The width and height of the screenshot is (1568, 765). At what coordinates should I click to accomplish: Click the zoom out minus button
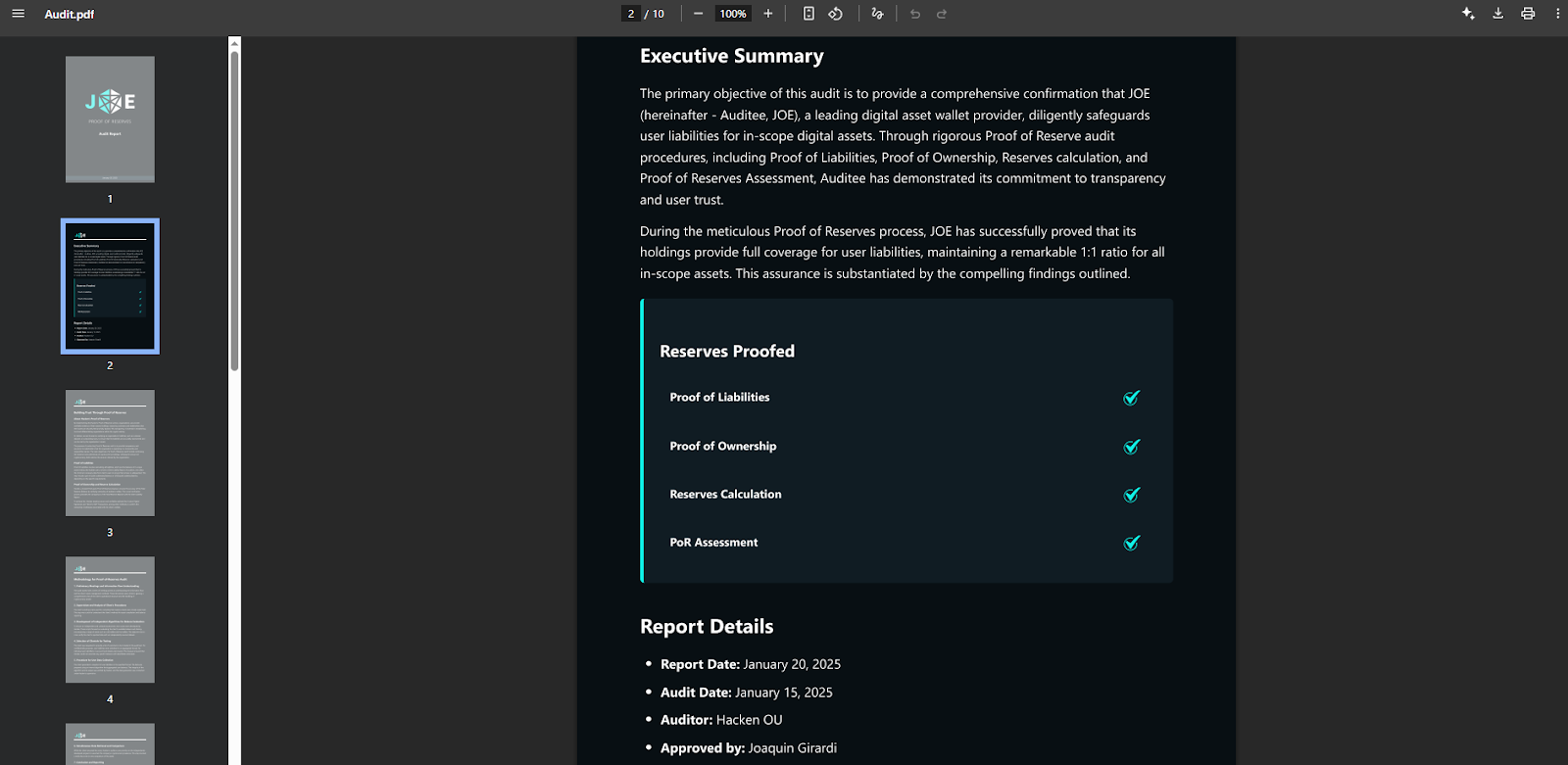pyautogui.click(x=698, y=14)
